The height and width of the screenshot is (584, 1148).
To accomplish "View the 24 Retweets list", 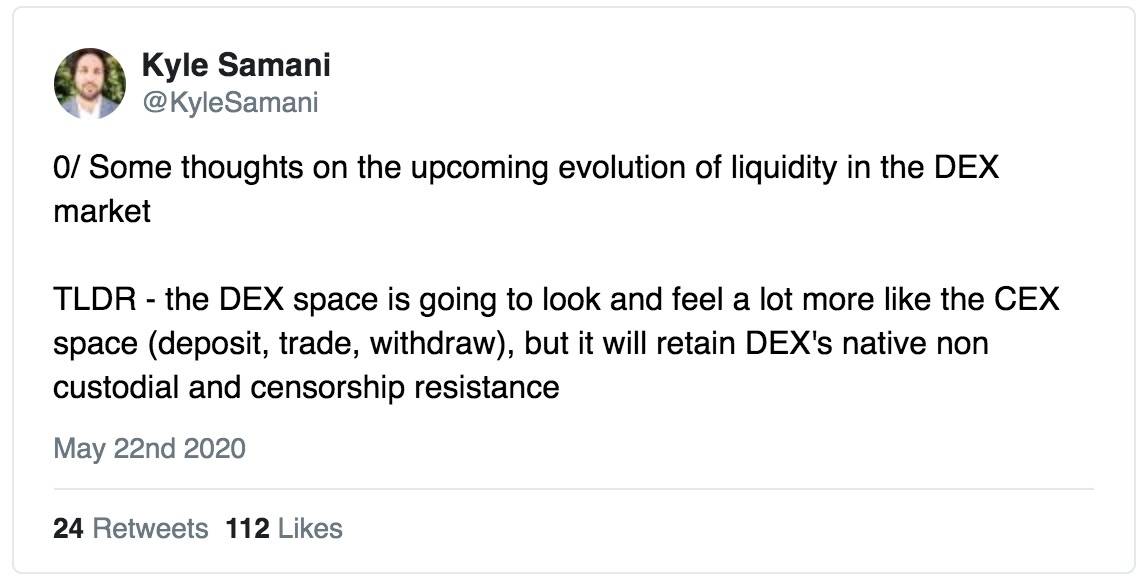I will point(131,528).
